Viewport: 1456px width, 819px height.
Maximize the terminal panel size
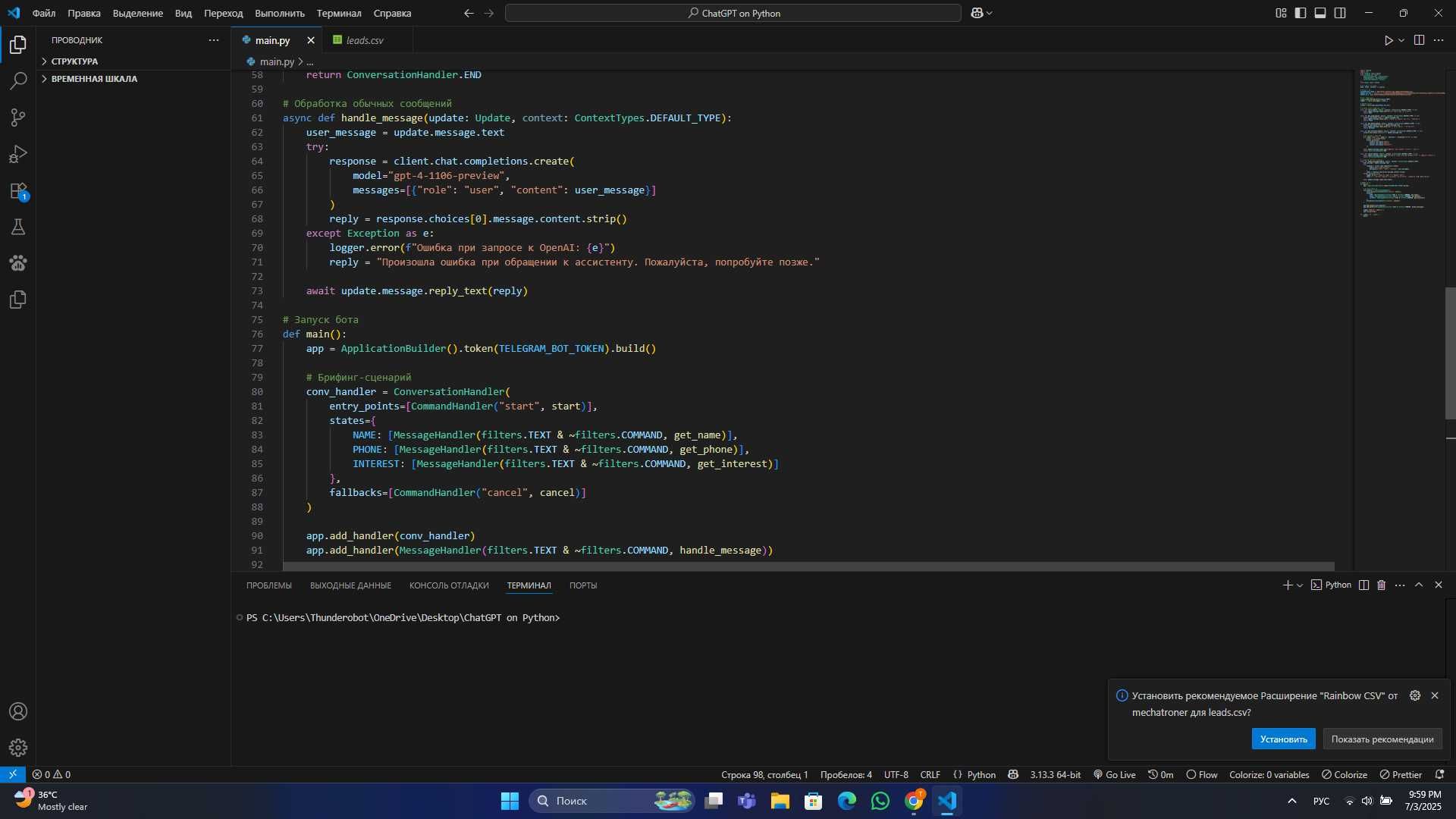click(1419, 585)
